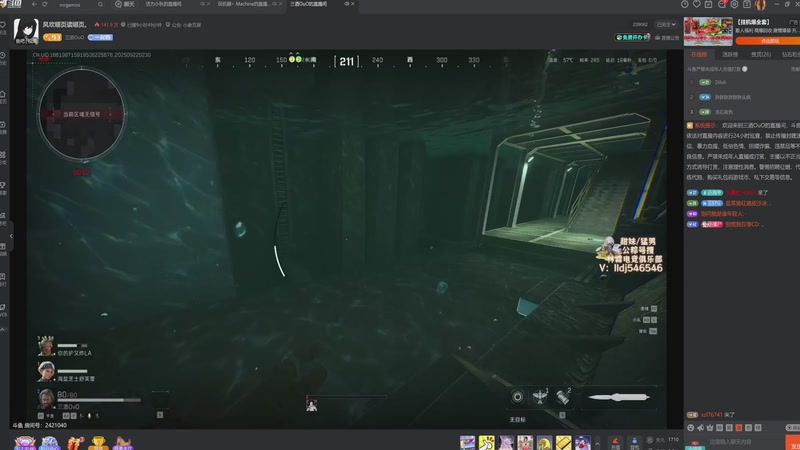Image resolution: width=800 pixels, height=450 pixels.
Task: Click the crown icon in the chat toolbar
Action: [x=710, y=428]
